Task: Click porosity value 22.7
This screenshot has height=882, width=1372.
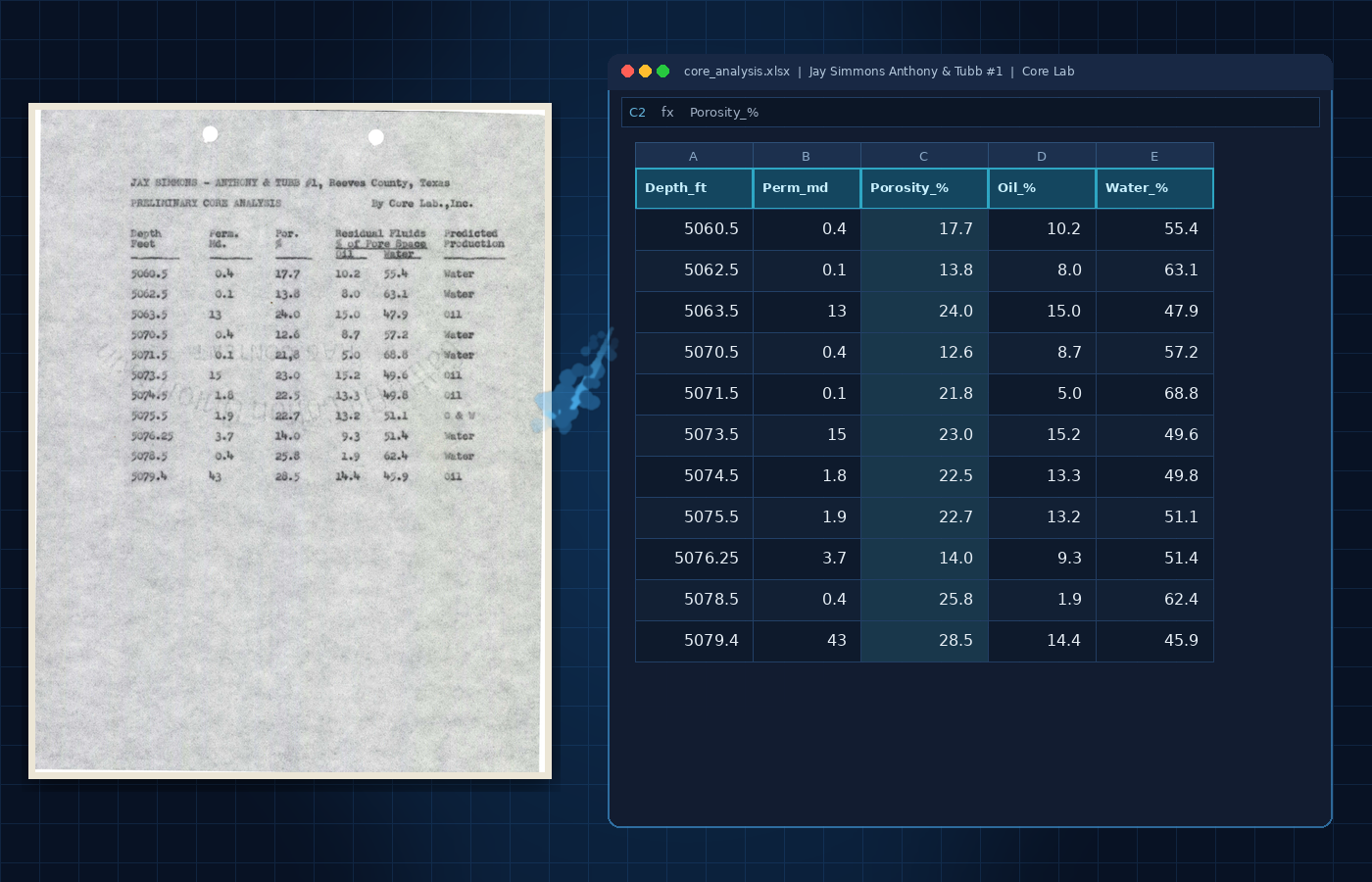Action: (924, 517)
